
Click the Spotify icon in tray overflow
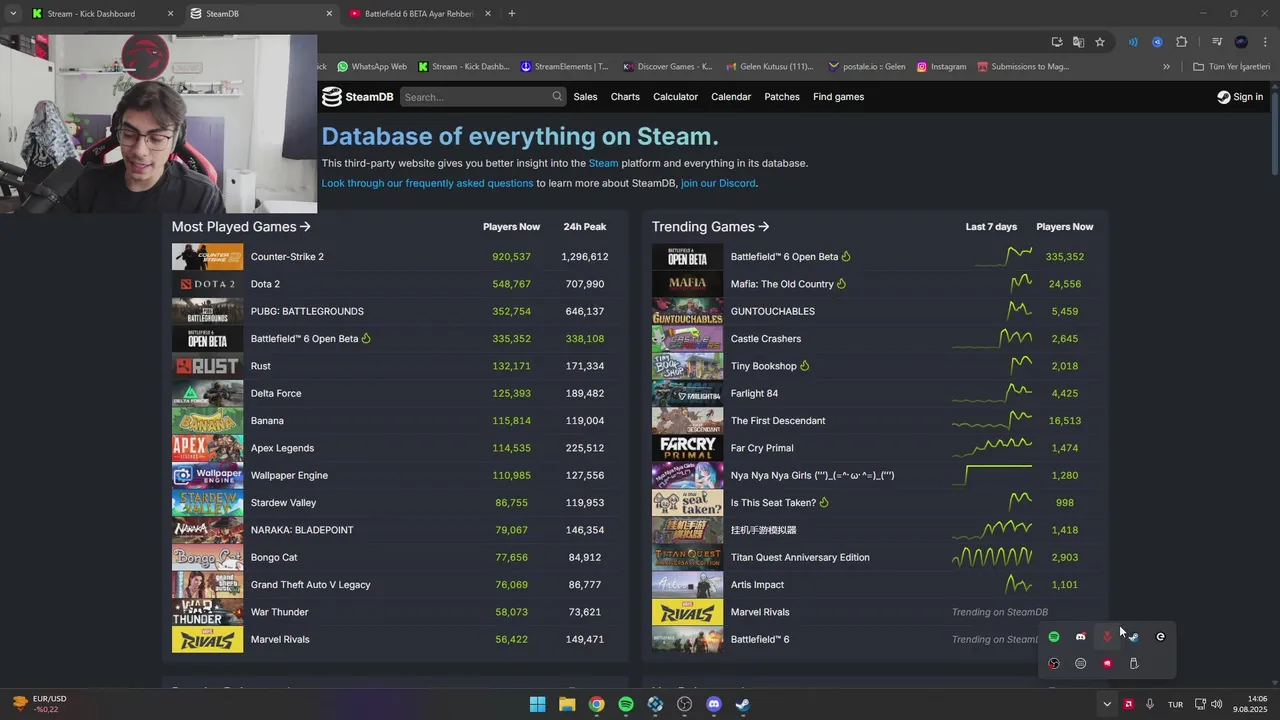click(1053, 637)
